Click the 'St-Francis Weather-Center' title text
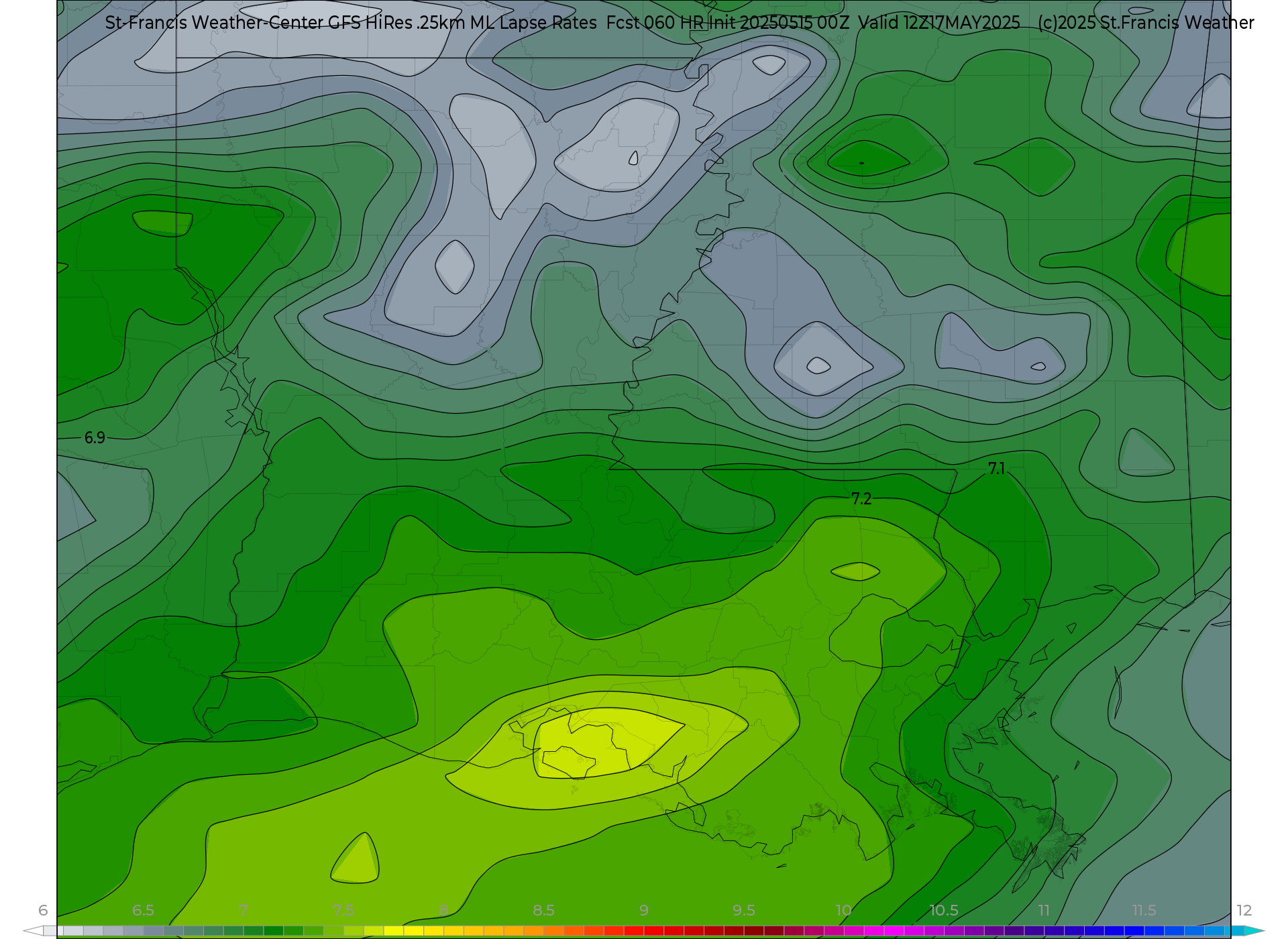Screen dimensions: 1288x939 click(x=215, y=23)
